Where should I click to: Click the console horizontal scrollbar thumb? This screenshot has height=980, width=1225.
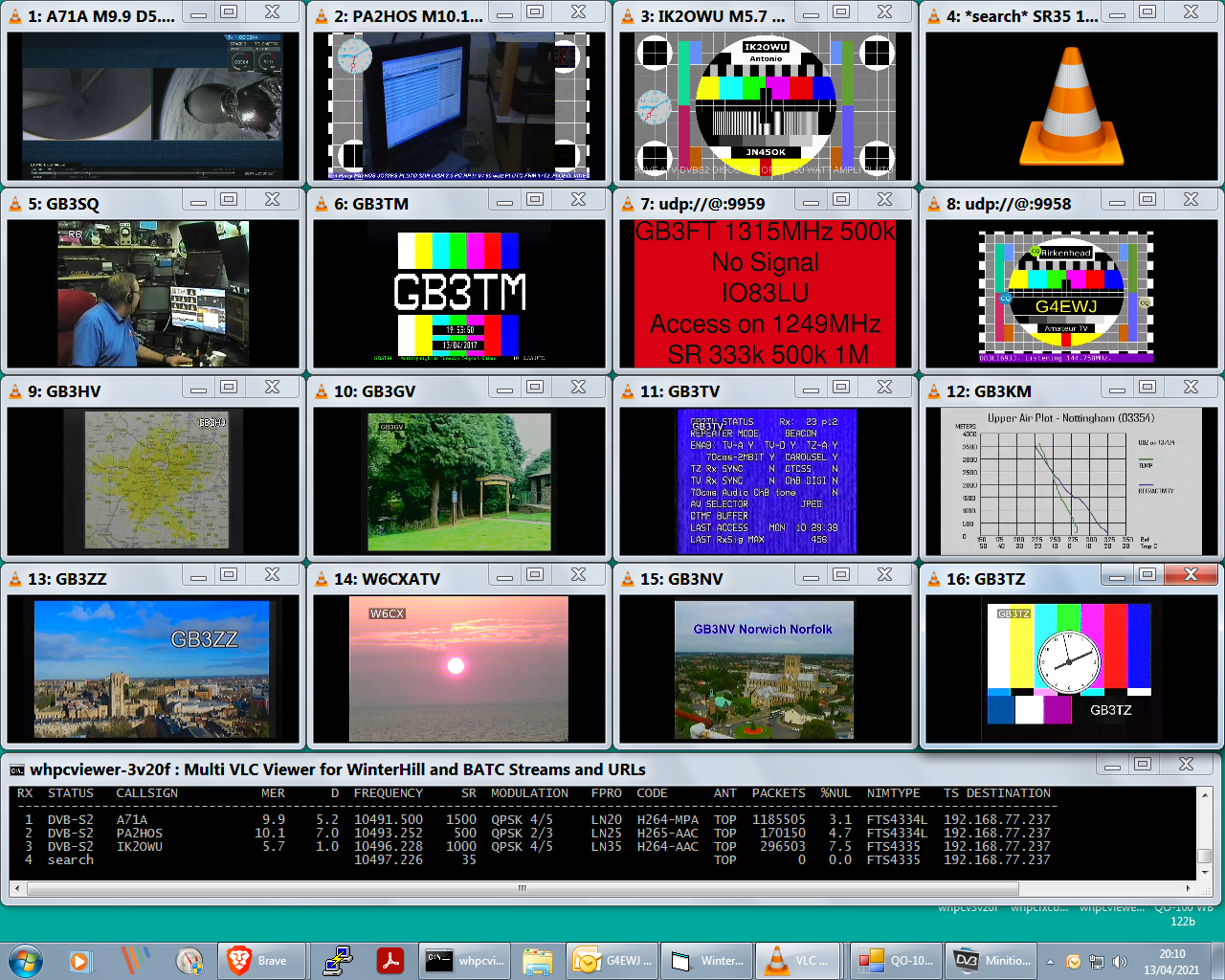tap(522, 888)
